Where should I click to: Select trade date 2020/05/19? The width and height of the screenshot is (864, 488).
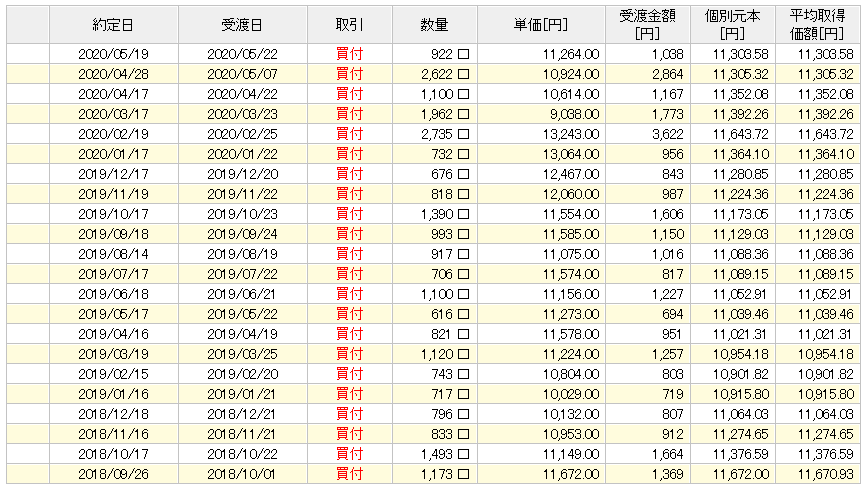point(114,54)
